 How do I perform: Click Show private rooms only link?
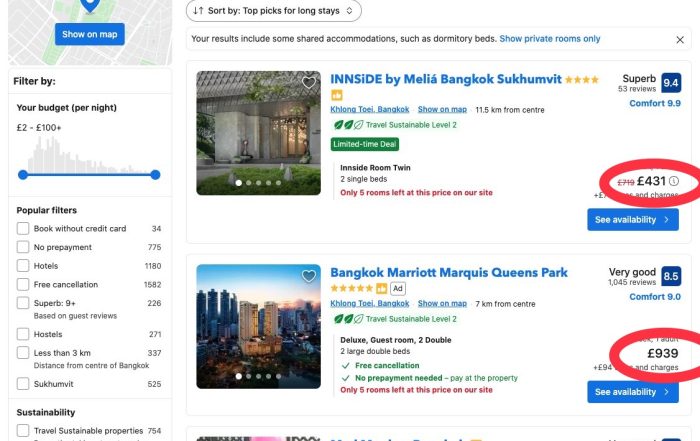pos(550,39)
